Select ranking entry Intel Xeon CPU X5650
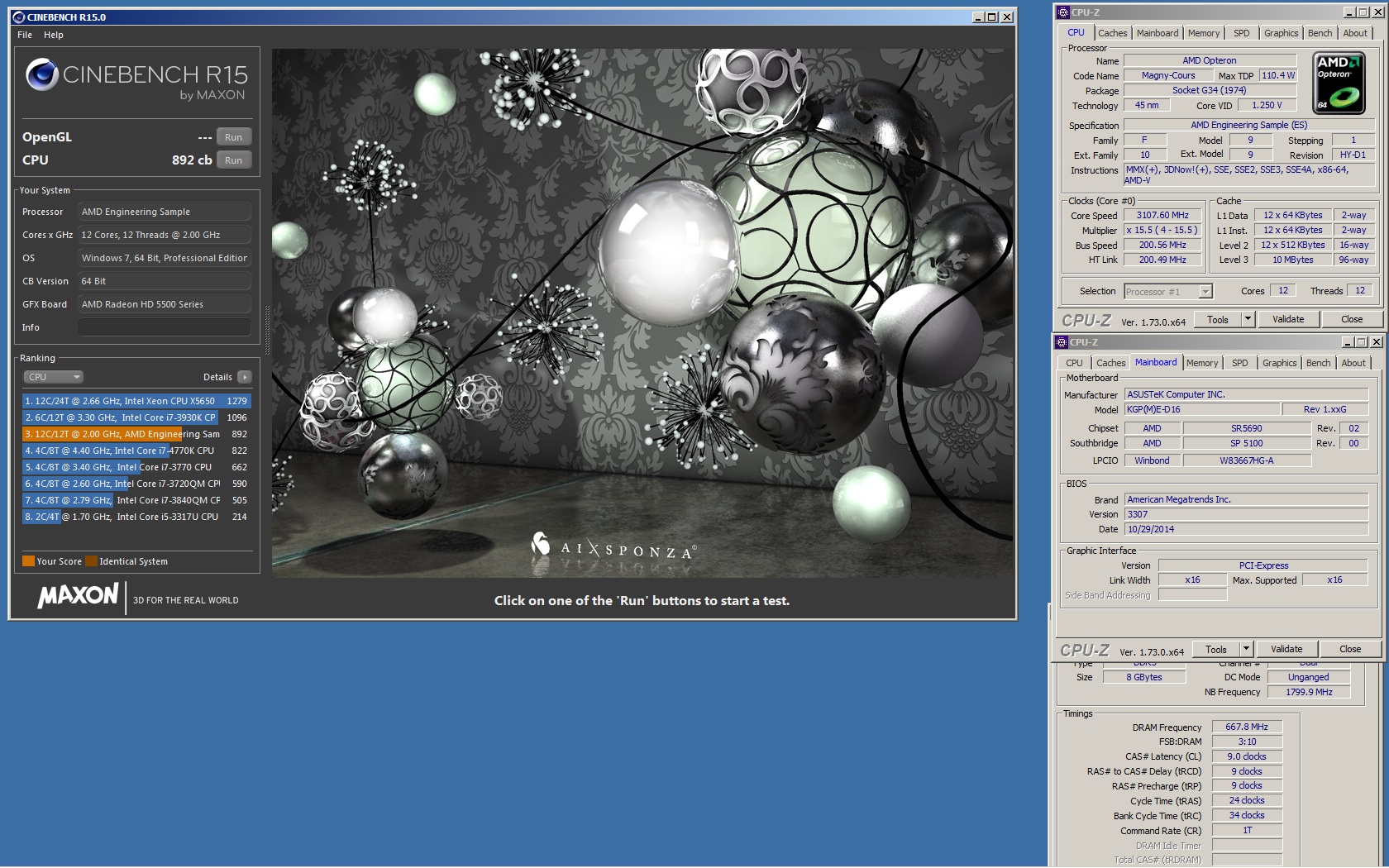The width and height of the screenshot is (1389, 868). click(x=136, y=401)
